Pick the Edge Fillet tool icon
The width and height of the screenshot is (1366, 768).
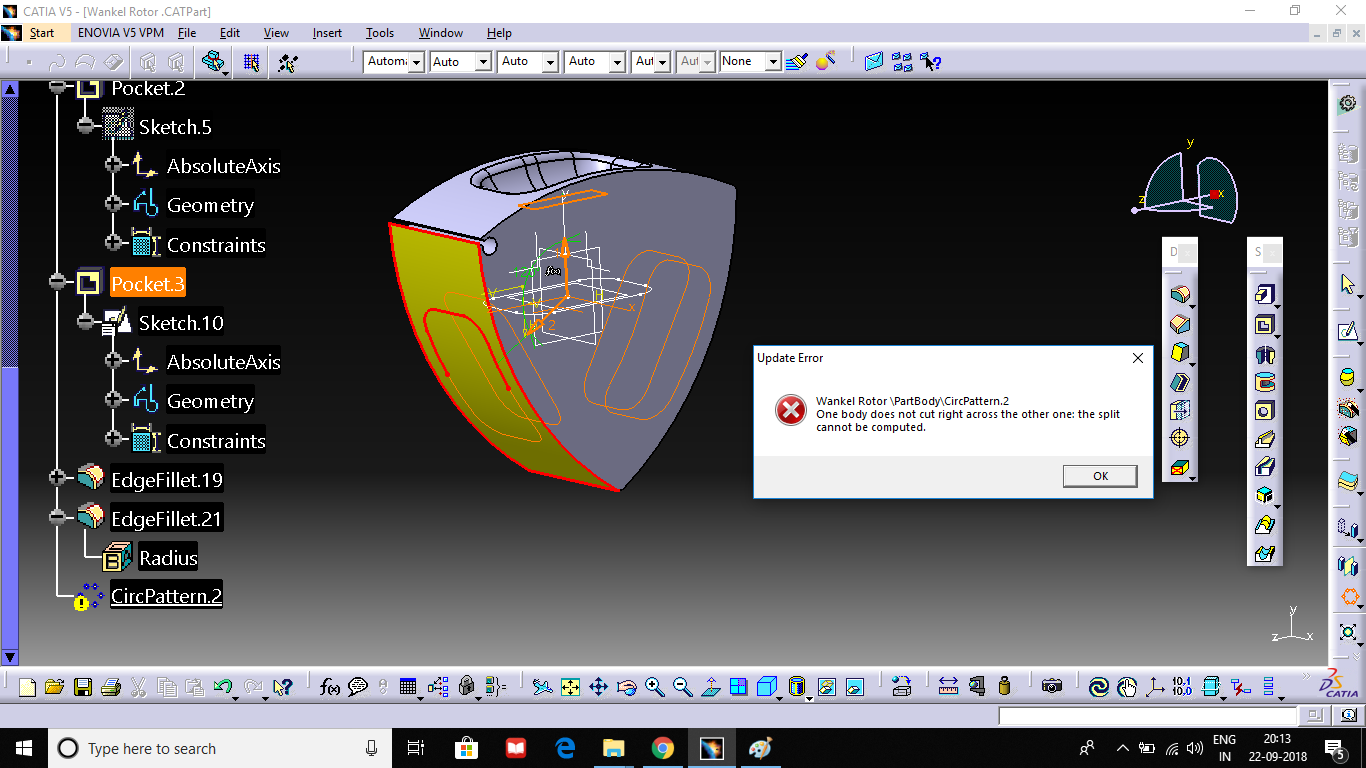point(1180,295)
